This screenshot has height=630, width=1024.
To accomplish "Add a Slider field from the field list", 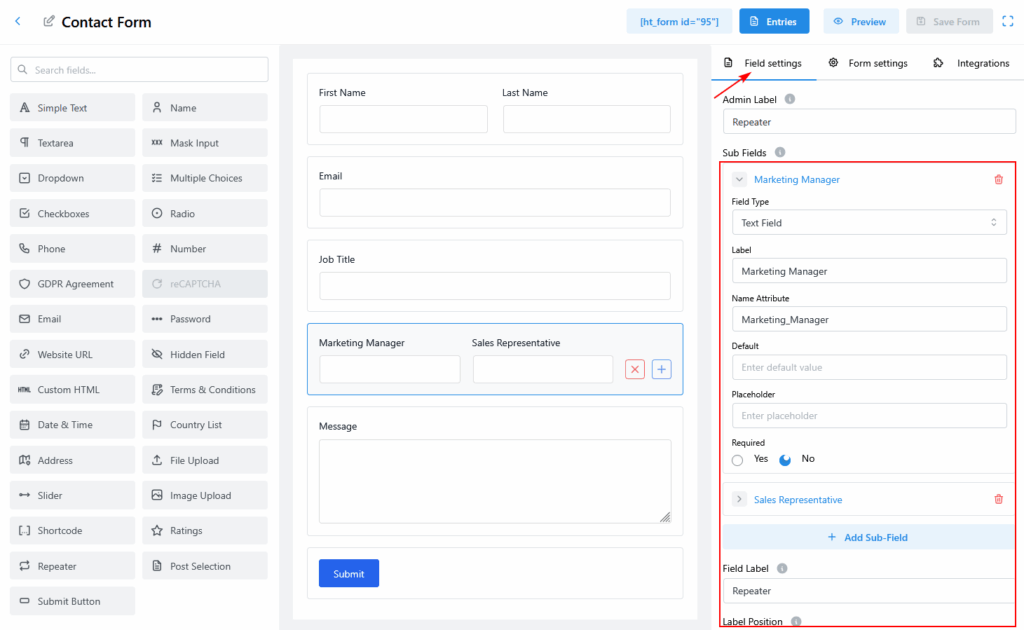I will (73, 495).
